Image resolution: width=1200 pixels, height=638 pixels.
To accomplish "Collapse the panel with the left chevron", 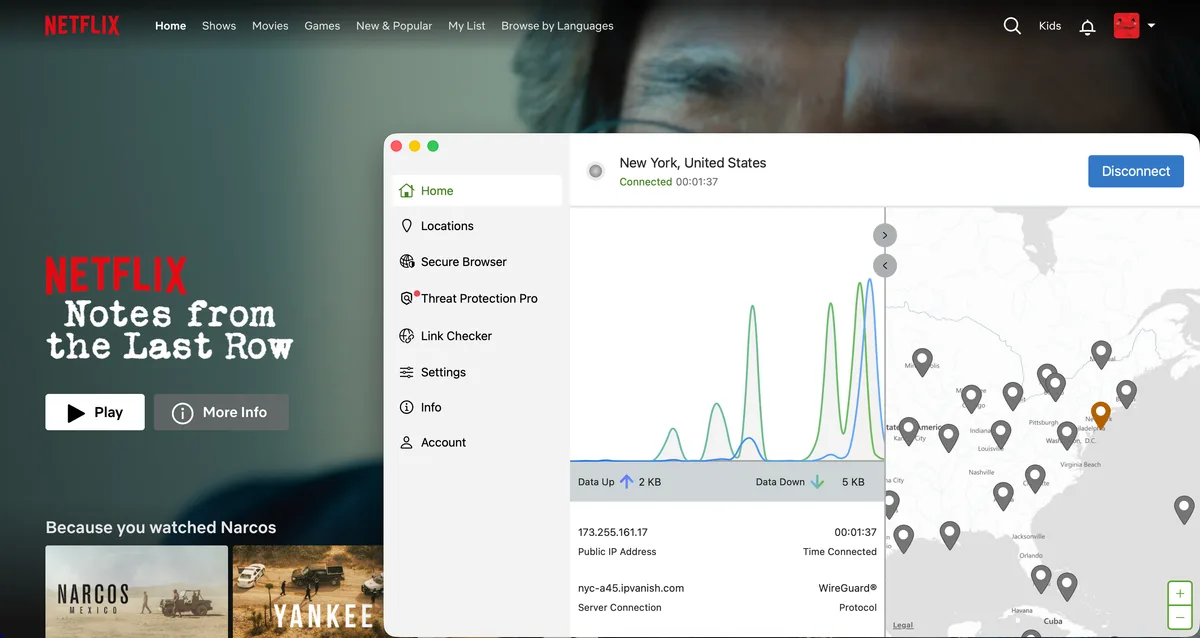I will point(885,265).
